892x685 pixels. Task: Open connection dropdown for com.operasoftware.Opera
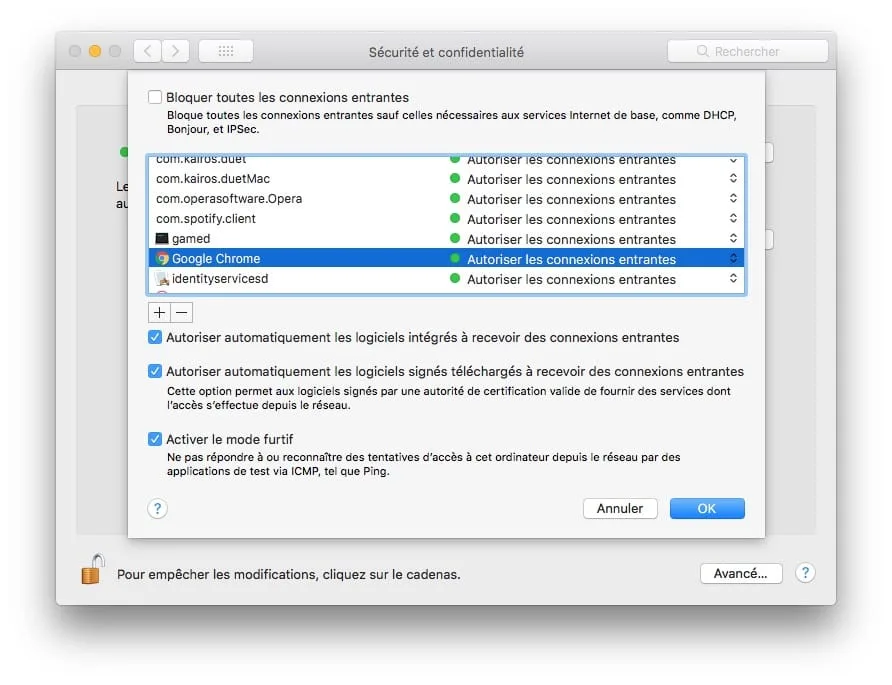pos(733,198)
